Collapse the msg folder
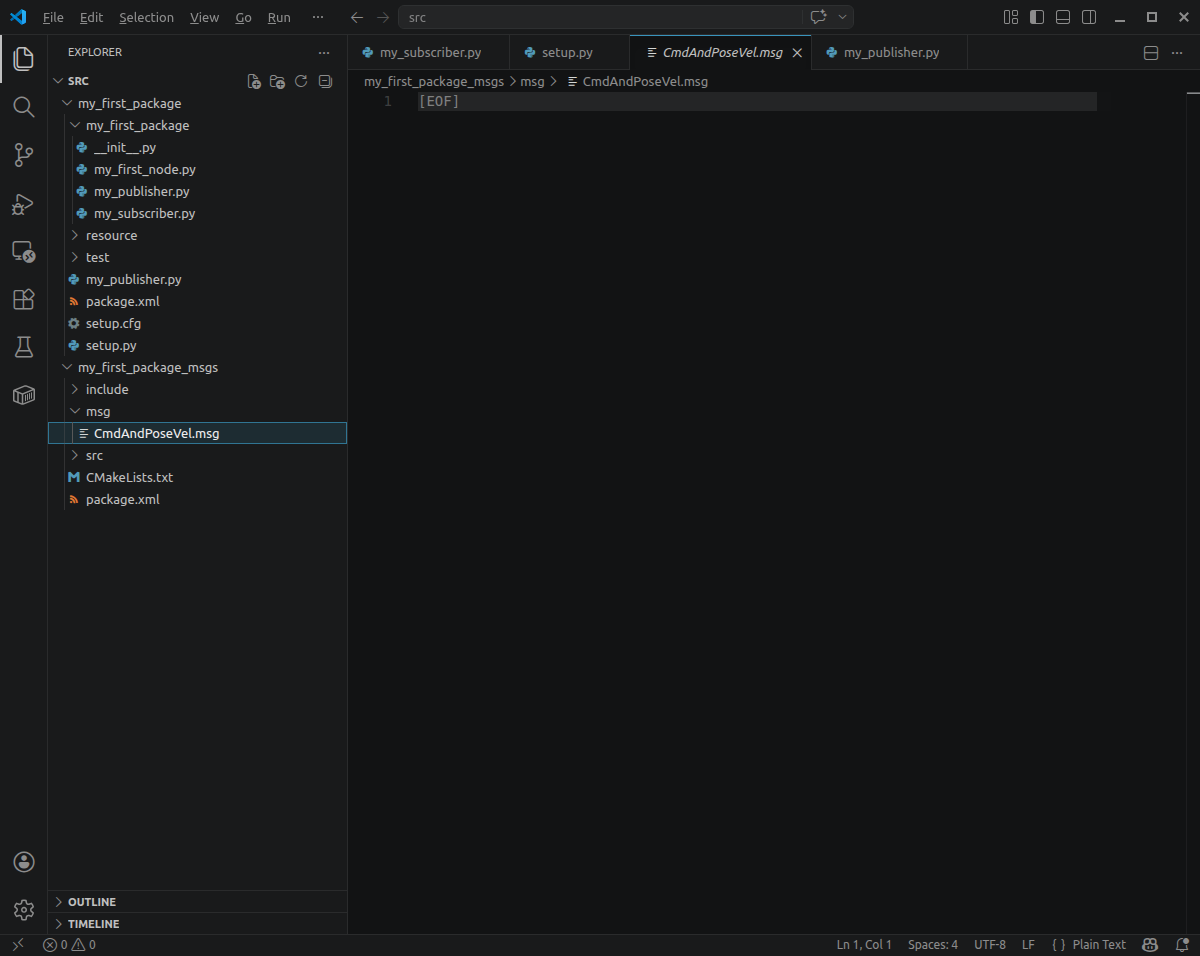Viewport: 1200px width, 956px height. point(197,411)
